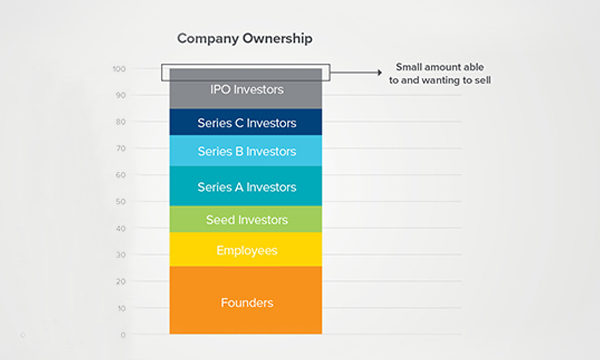Click the light blue Series B Investors block
600x360 pixels.
(x=246, y=151)
